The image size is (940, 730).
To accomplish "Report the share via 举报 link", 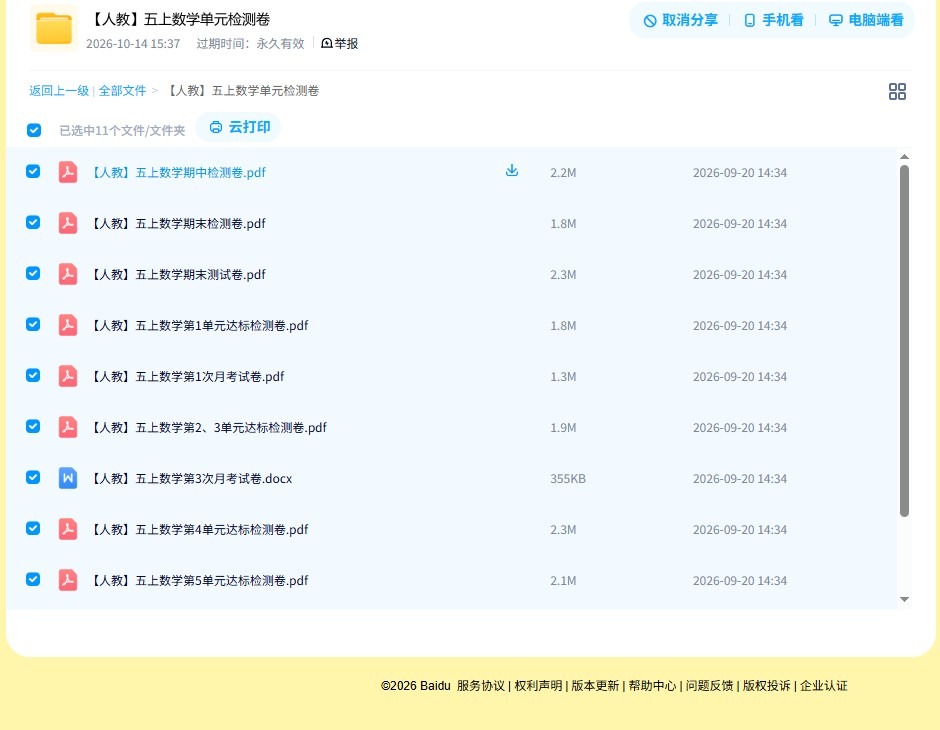I will tap(339, 43).
